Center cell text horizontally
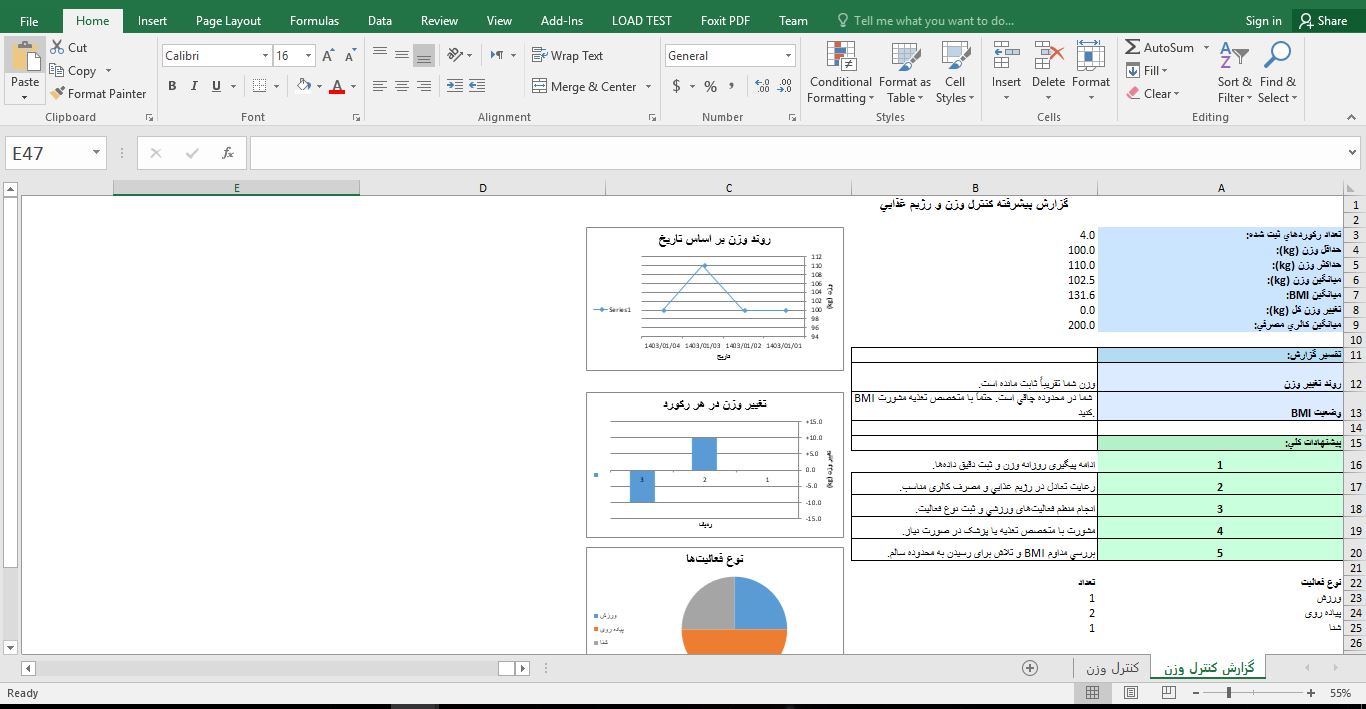 (402, 86)
